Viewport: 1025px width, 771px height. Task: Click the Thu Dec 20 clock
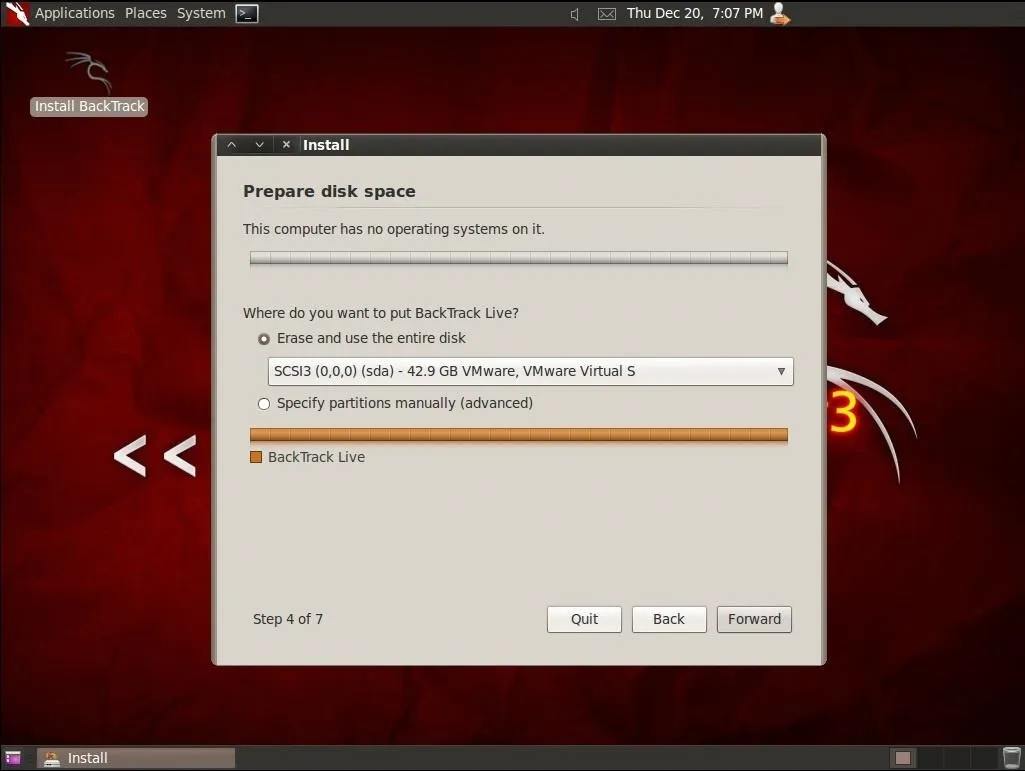[695, 13]
